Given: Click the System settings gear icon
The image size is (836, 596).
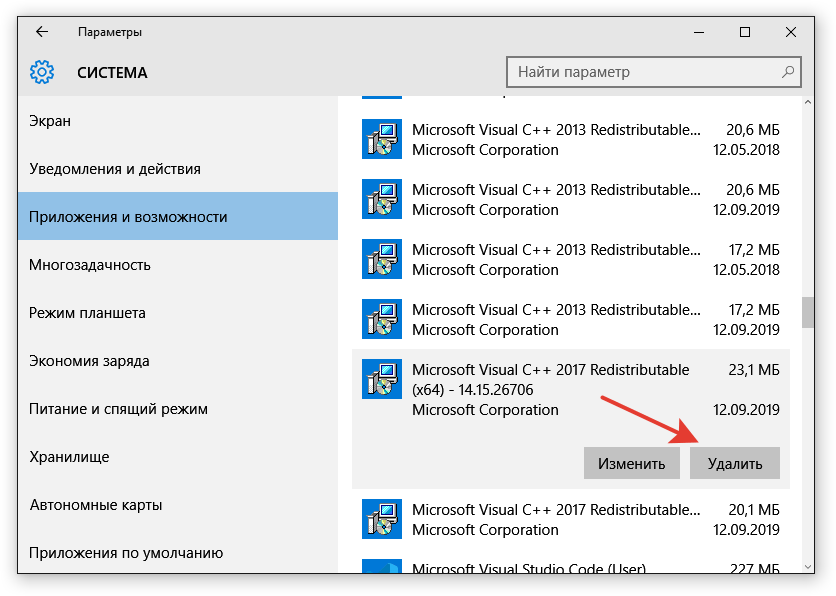Looking at the screenshot, I should [42, 72].
